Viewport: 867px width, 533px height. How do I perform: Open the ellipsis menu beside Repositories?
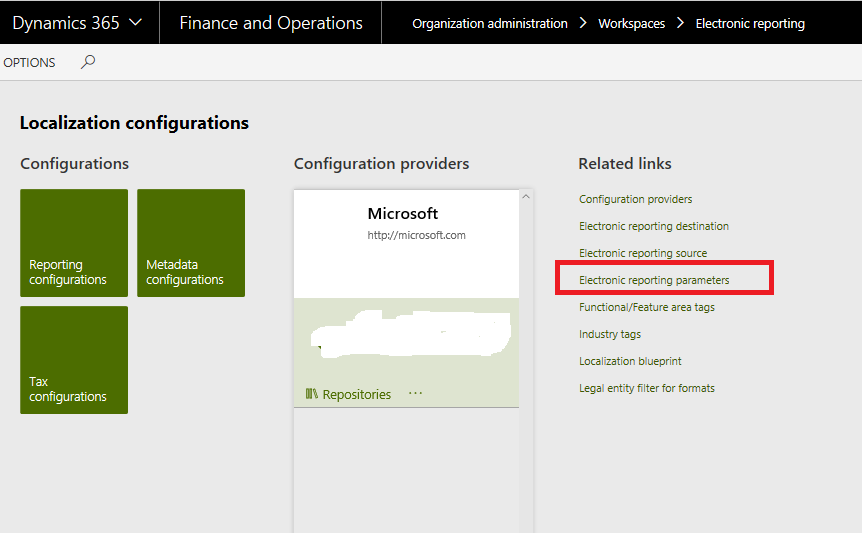pyautogui.click(x=415, y=394)
